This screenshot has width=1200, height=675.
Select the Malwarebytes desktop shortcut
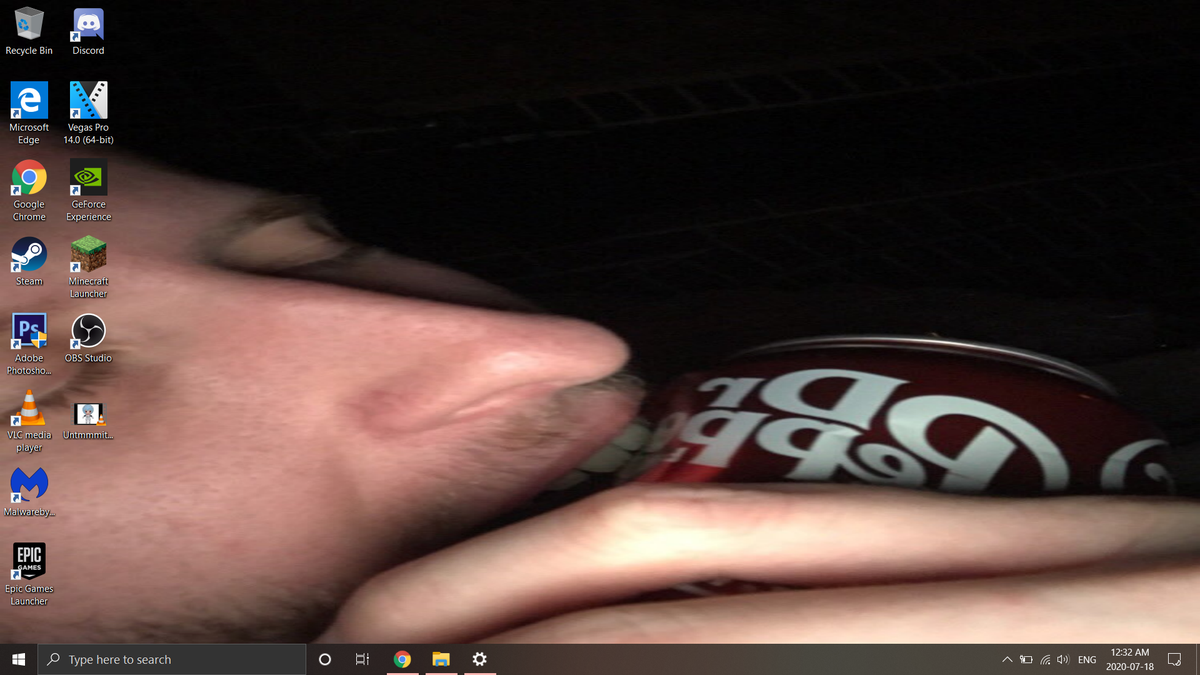29,492
